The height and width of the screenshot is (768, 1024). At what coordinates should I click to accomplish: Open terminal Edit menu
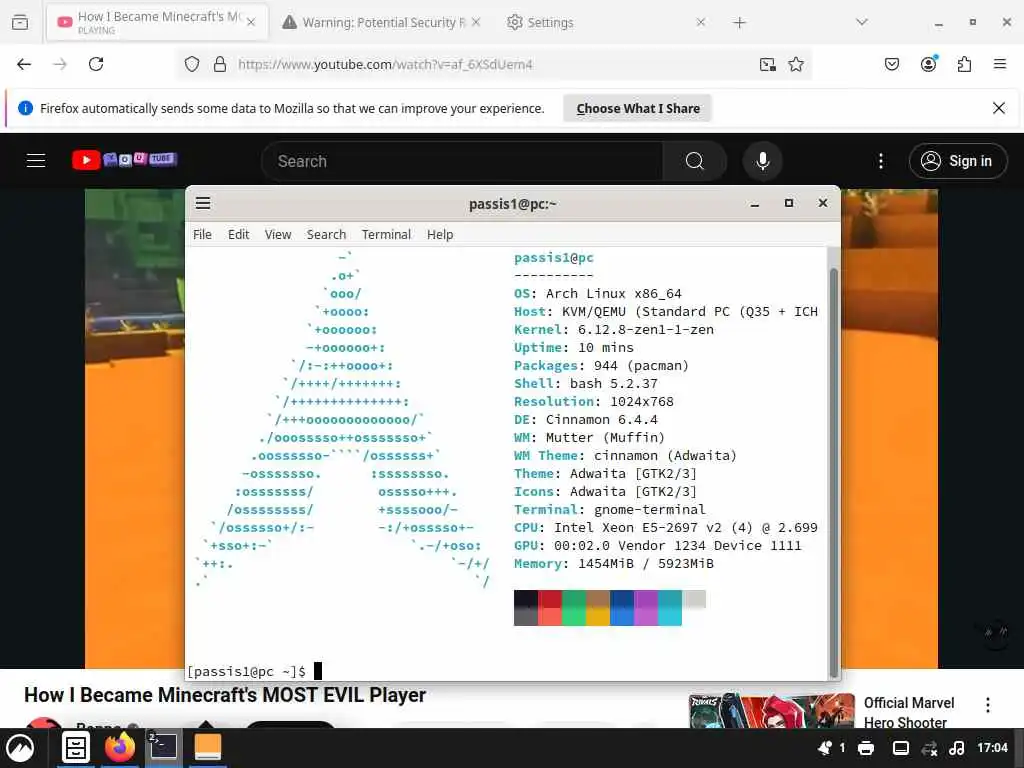[x=238, y=234]
